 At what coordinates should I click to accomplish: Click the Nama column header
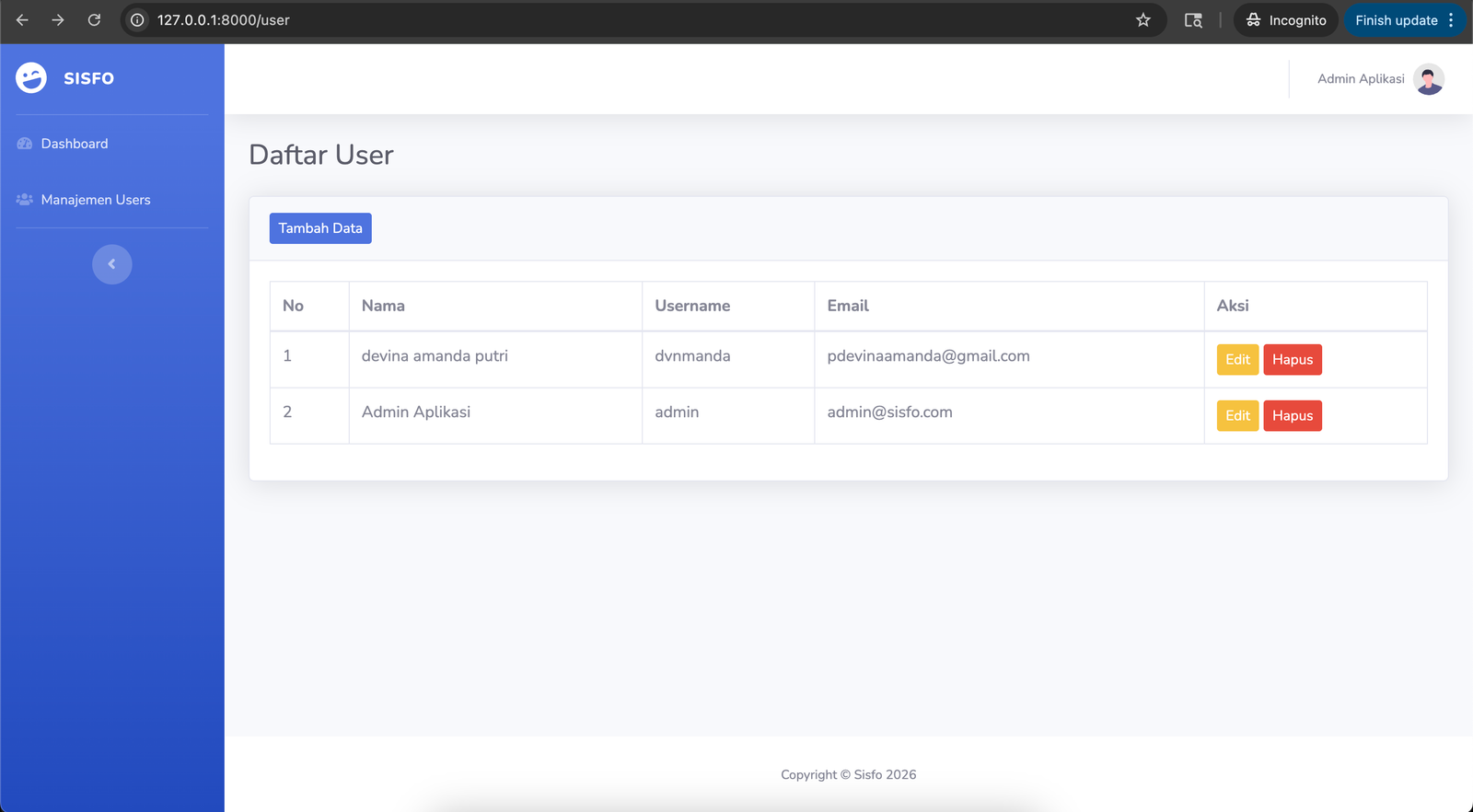coord(495,306)
